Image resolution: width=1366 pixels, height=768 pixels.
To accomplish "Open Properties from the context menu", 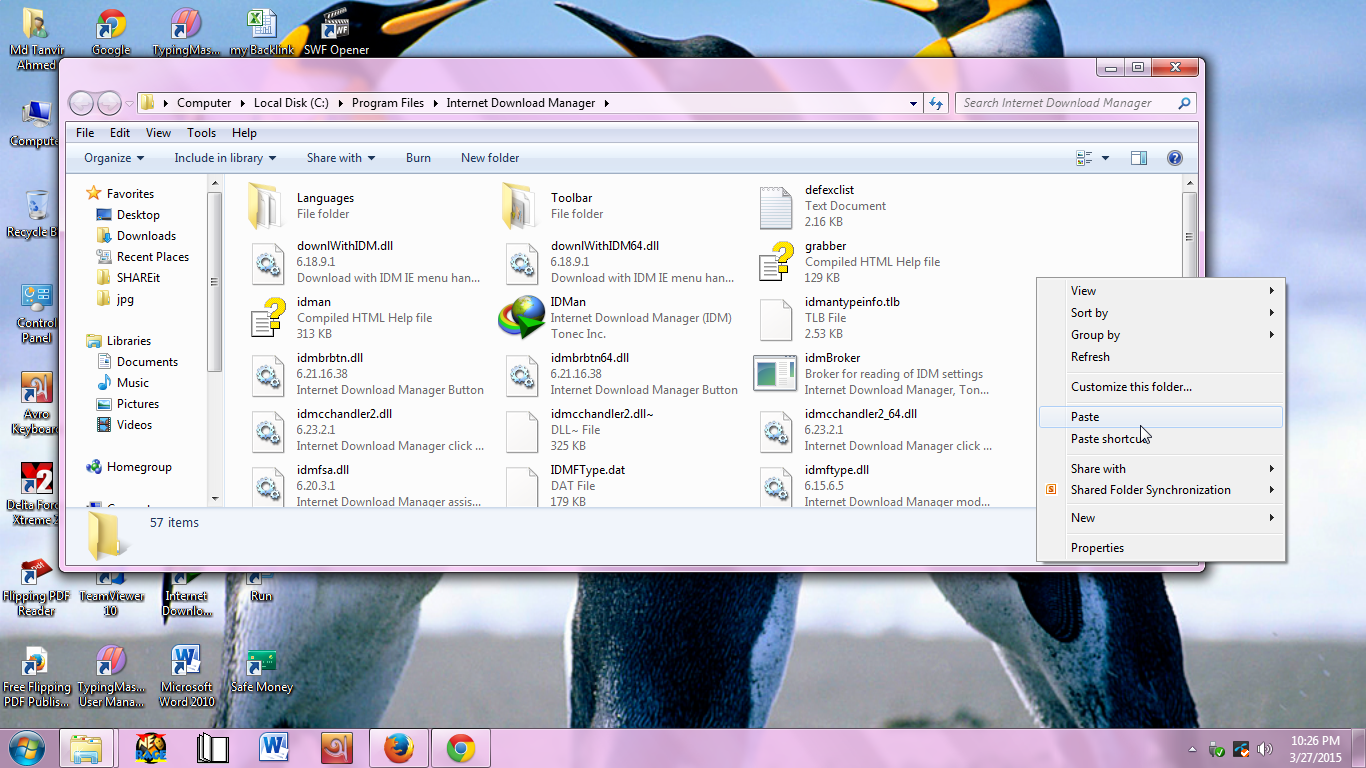I will [1161, 548].
